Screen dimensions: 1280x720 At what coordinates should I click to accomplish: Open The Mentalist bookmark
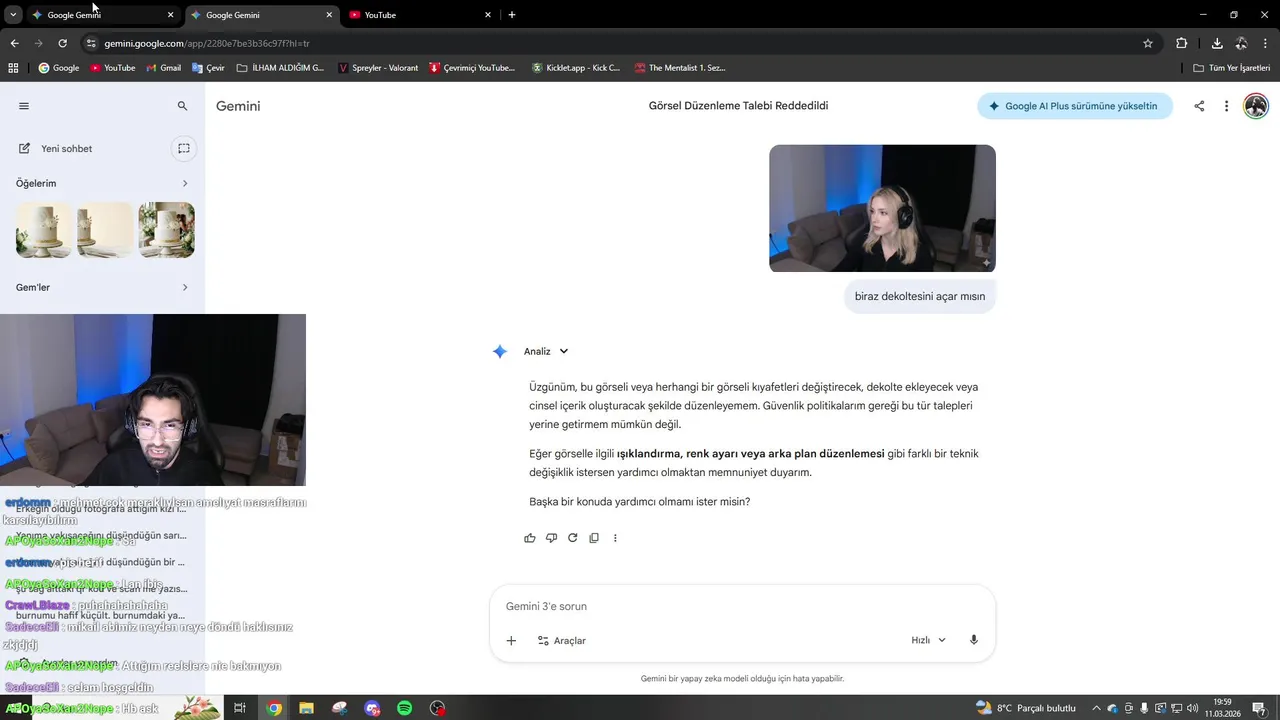pyautogui.click(x=679, y=68)
